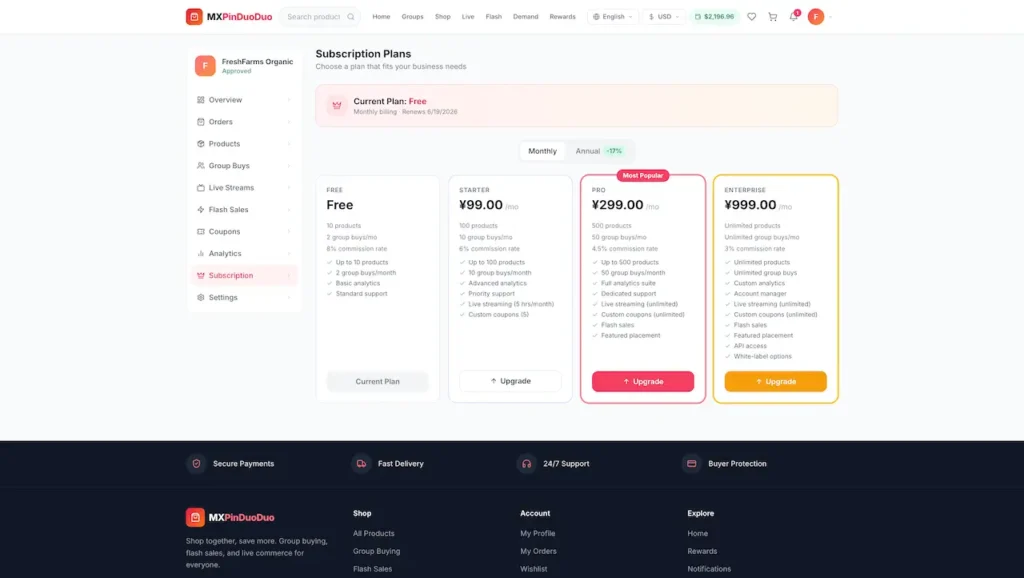Switch billing to Annual
The height and width of the screenshot is (578, 1024).
(x=599, y=151)
